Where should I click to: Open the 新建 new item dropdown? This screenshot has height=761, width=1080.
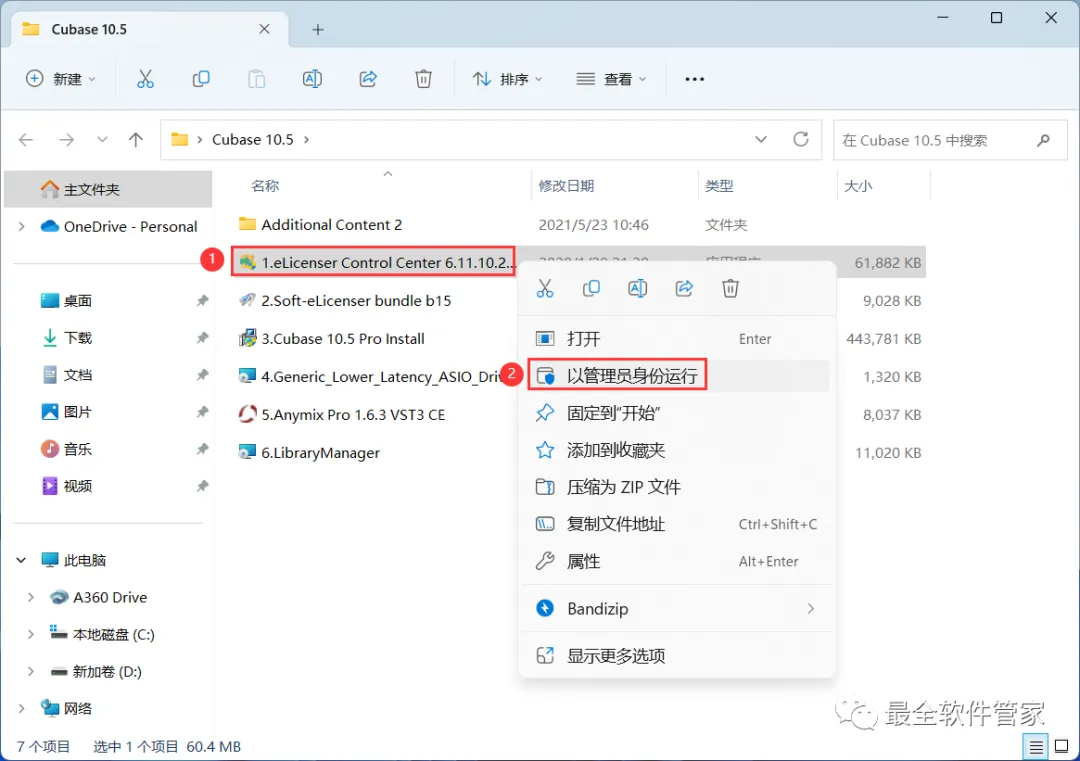(61, 79)
